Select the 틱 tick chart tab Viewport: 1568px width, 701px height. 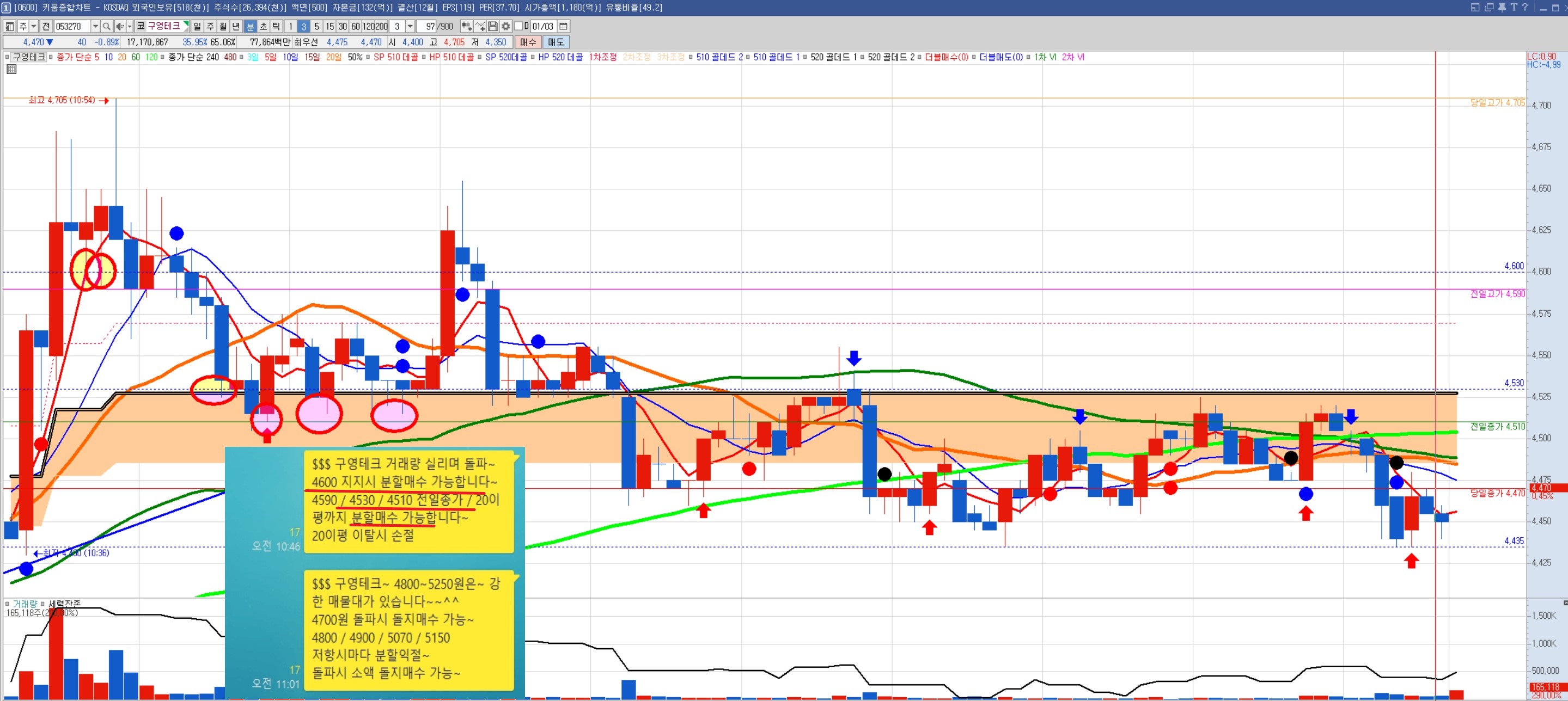pyautogui.click(x=276, y=26)
